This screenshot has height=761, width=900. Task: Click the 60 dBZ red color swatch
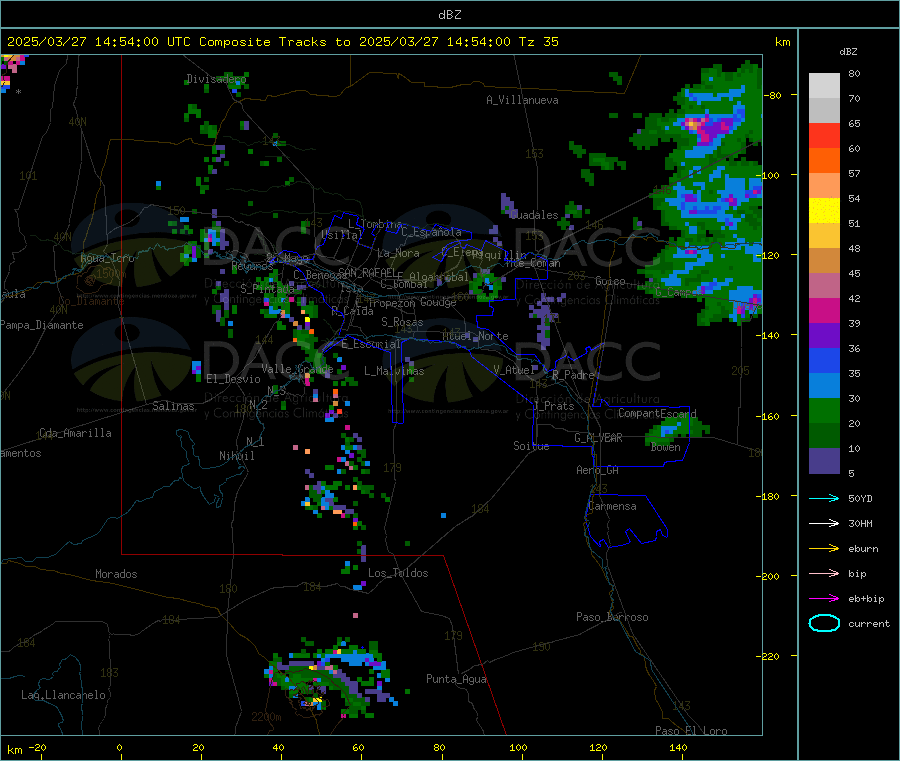pos(824,135)
